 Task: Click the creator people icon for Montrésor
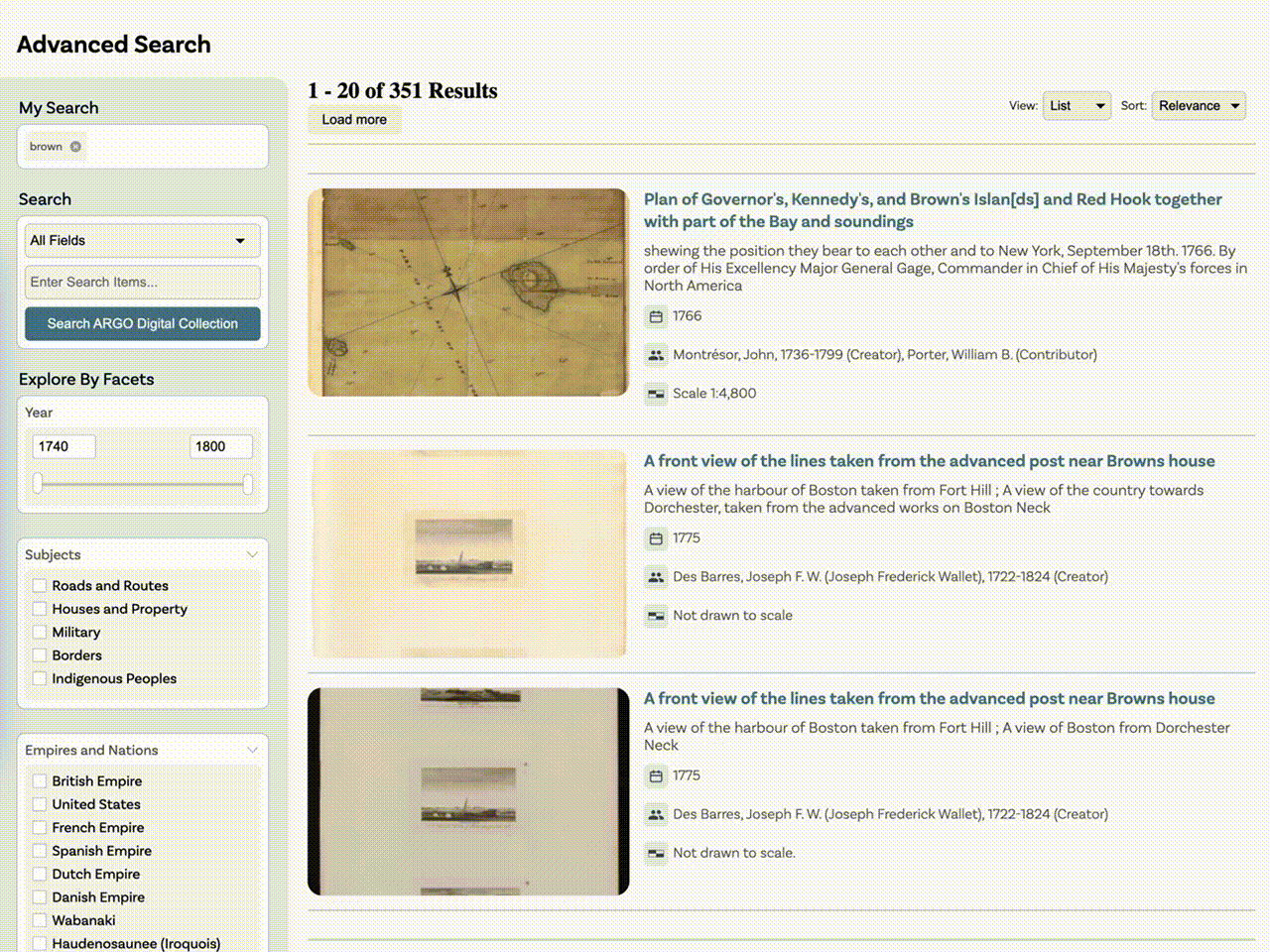click(x=656, y=355)
